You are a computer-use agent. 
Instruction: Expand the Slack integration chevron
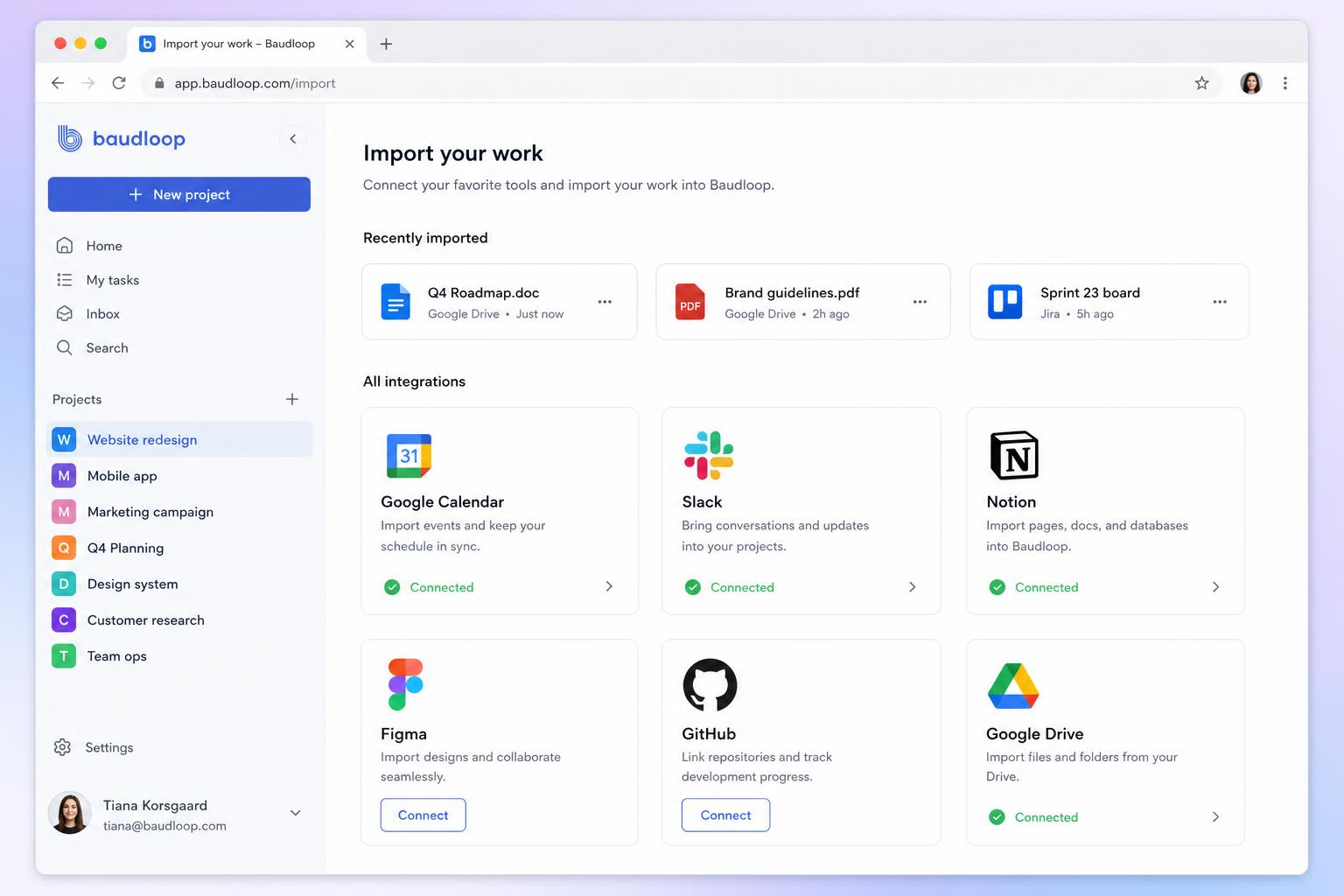(x=912, y=587)
